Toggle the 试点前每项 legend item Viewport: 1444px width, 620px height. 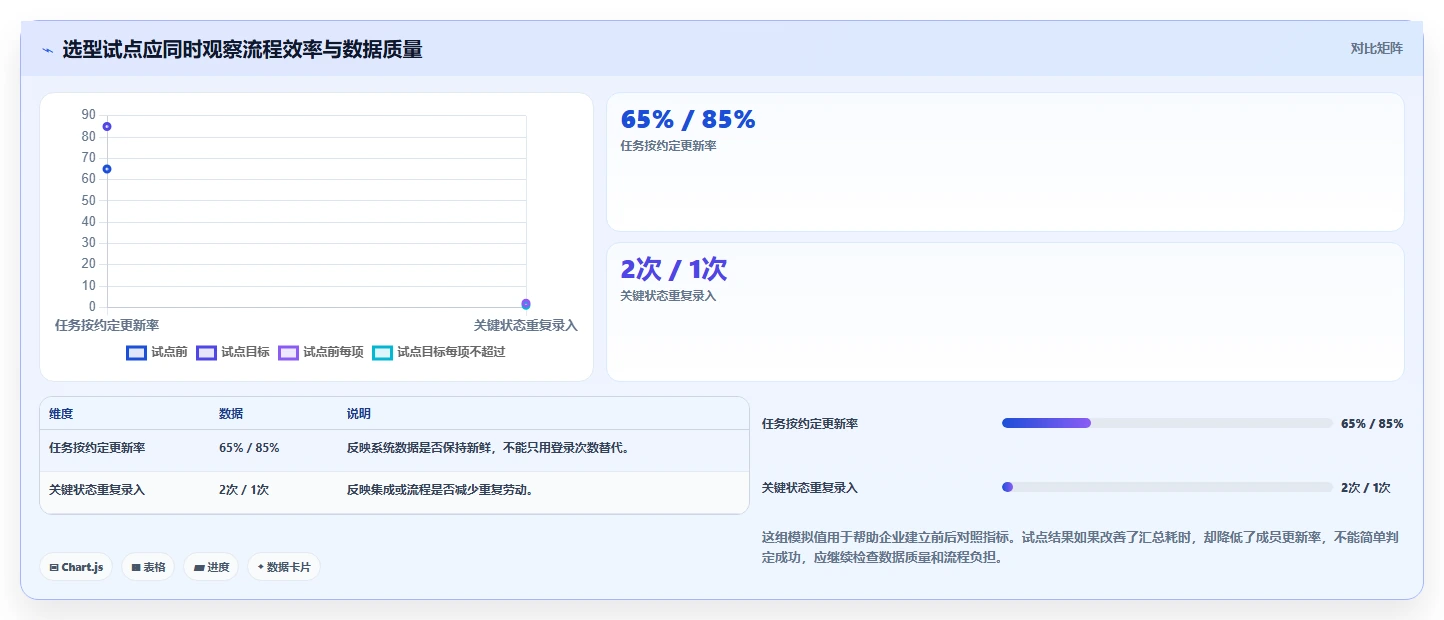321,352
